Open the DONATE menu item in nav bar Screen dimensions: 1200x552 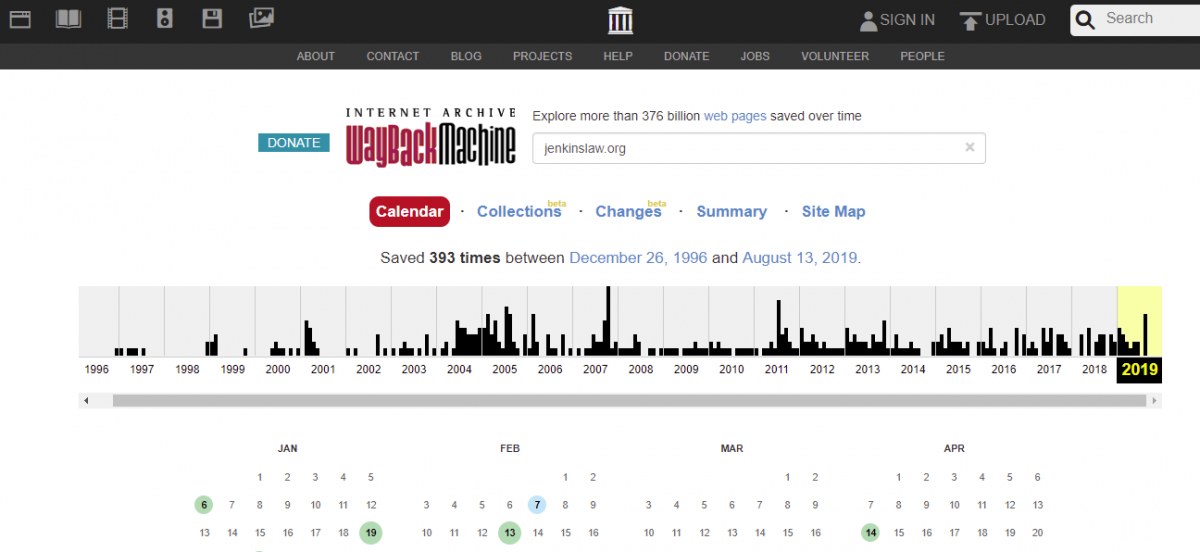tap(687, 56)
